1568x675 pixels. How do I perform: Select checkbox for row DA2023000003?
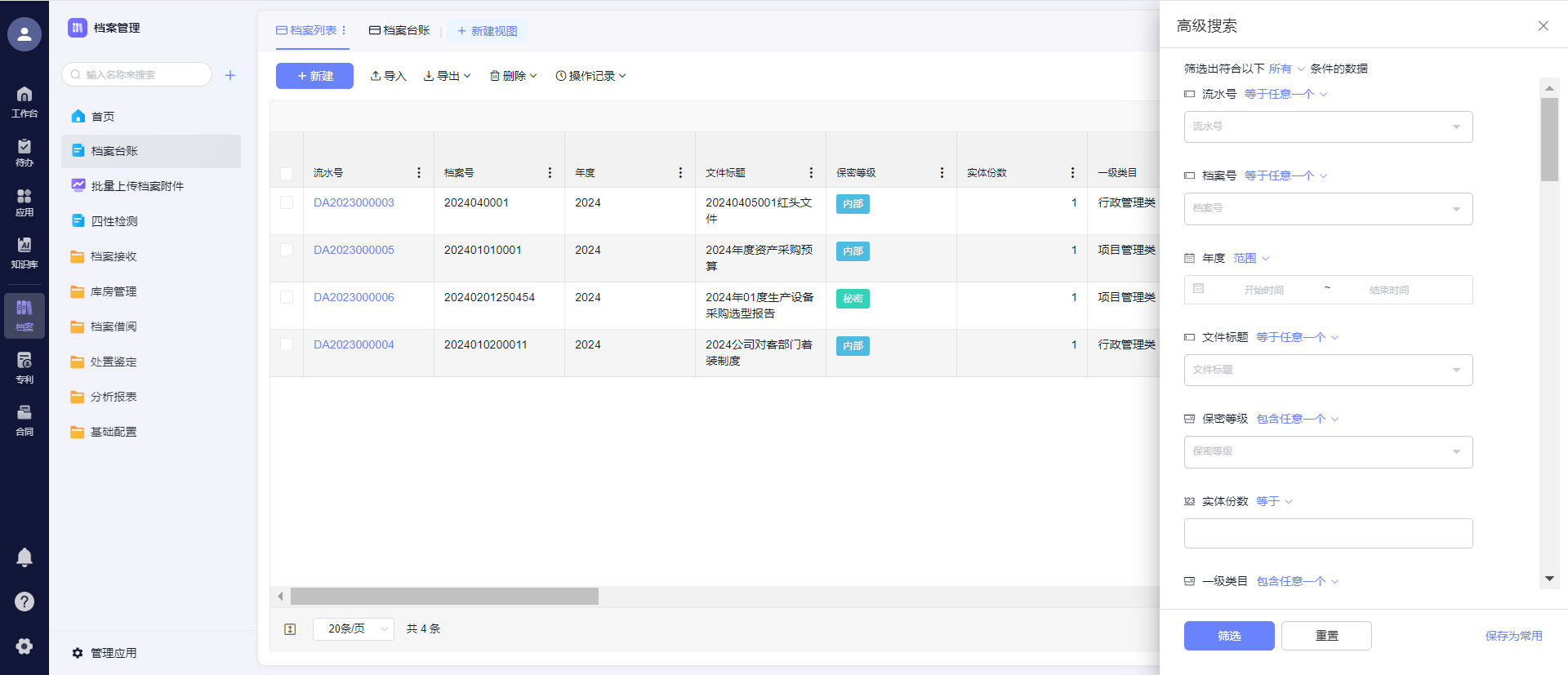tap(287, 202)
